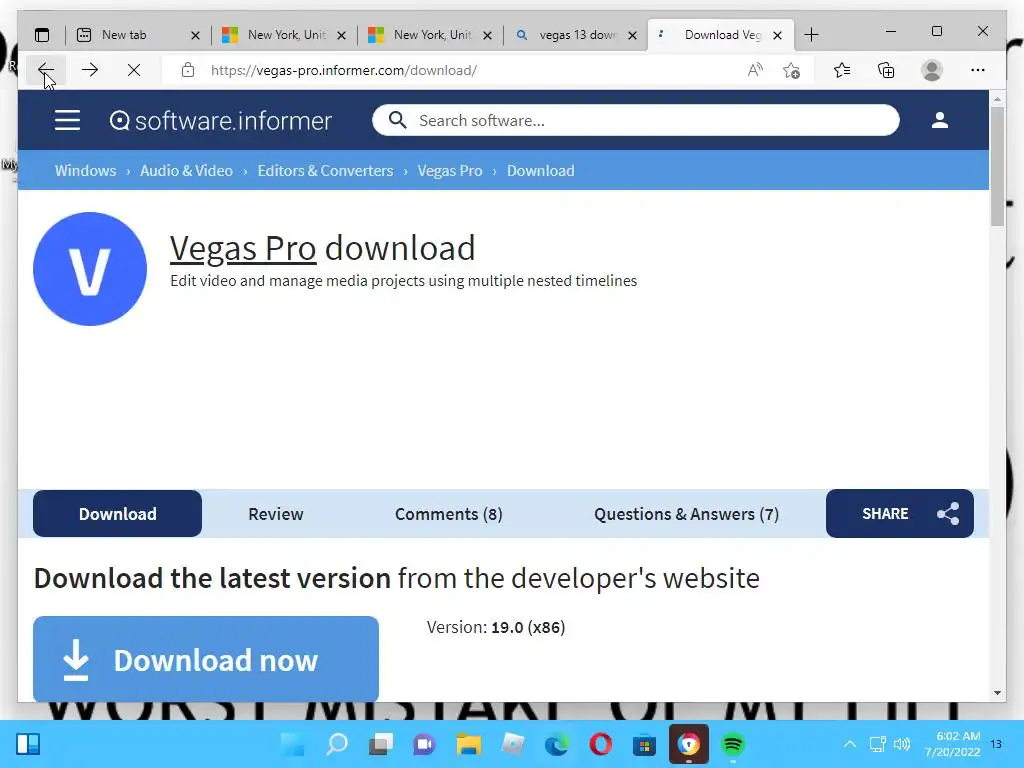
Task: Close the New tab tab
Action: click(195, 35)
